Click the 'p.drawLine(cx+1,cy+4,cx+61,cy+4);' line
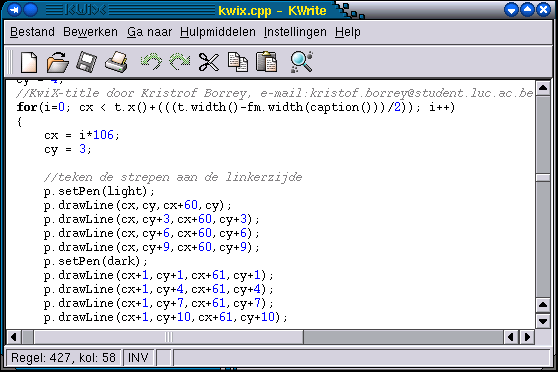The image size is (558, 372). tap(159, 289)
